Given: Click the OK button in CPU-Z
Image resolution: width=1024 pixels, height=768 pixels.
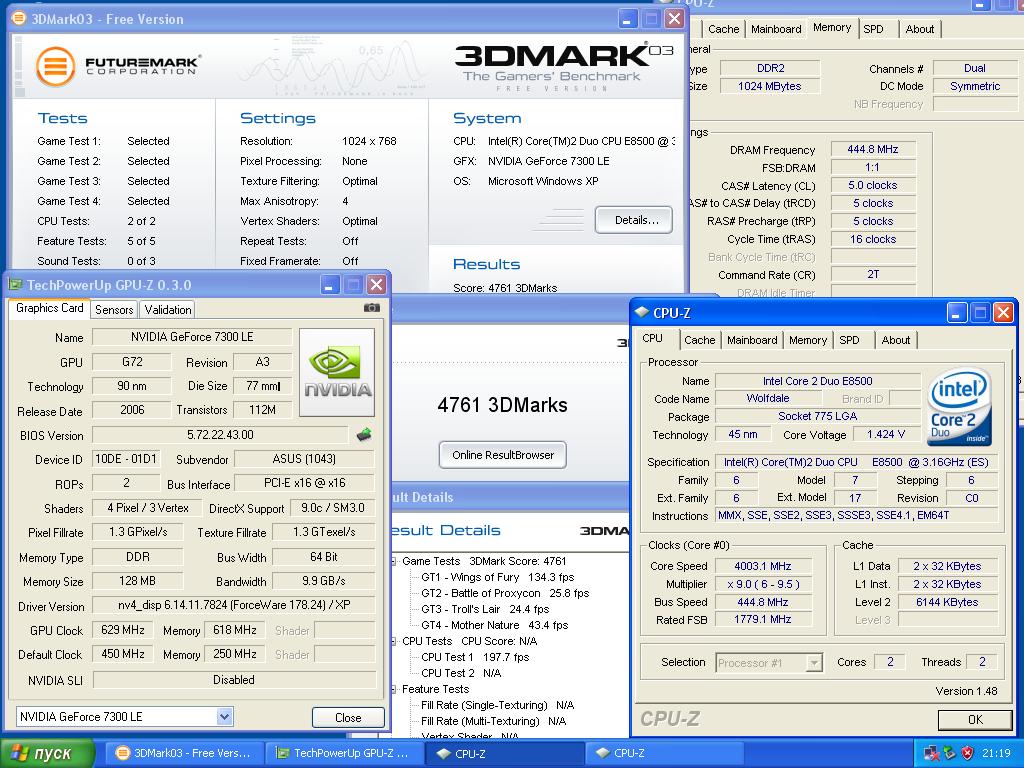Looking at the screenshot, I should [975, 720].
